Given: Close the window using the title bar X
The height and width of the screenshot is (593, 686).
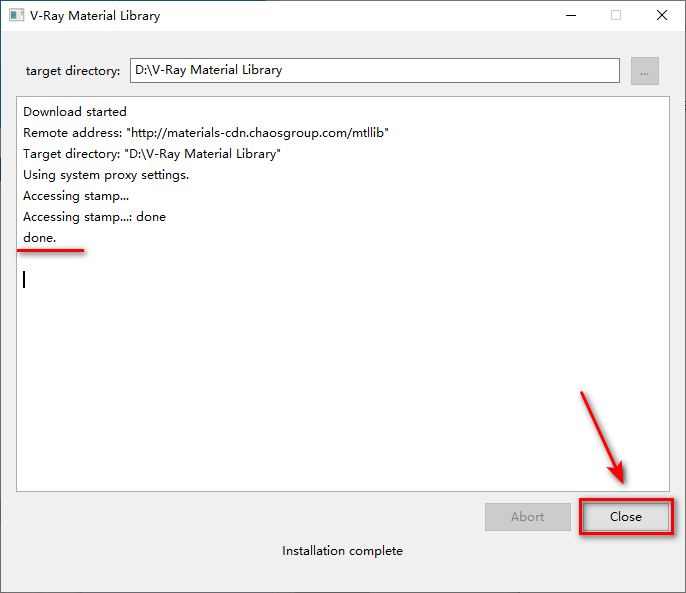Looking at the screenshot, I should [x=662, y=16].
